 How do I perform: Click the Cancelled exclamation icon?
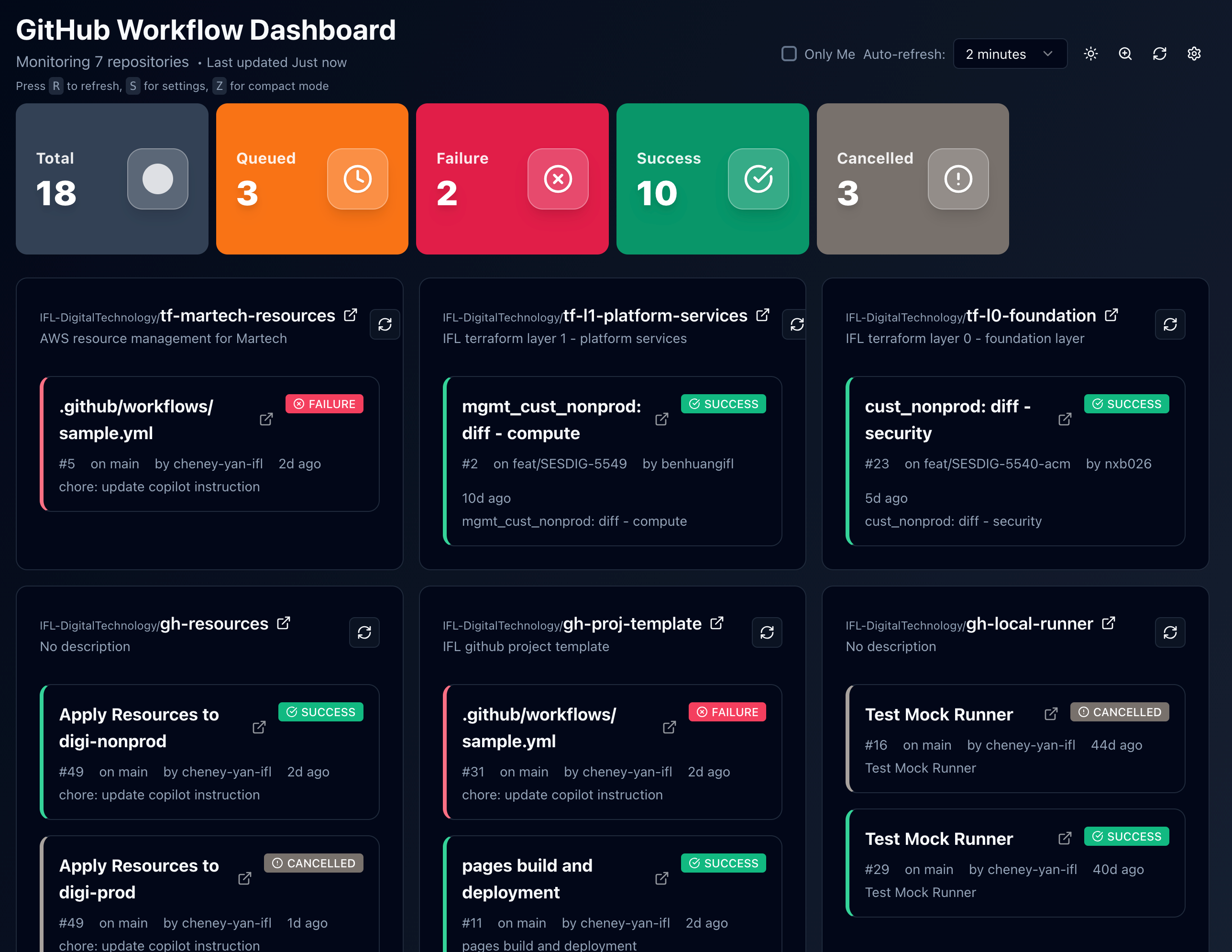click(x=958, y=179)
